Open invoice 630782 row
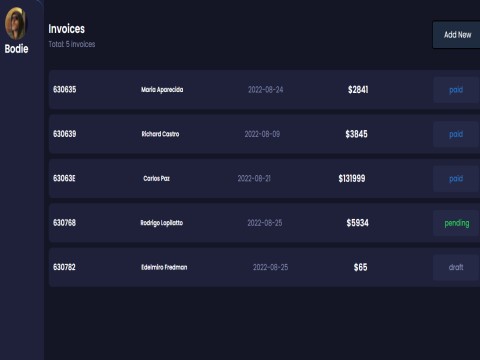Image resolution: width=480 pixels, height=360 pixels. [x=264, y=267]
